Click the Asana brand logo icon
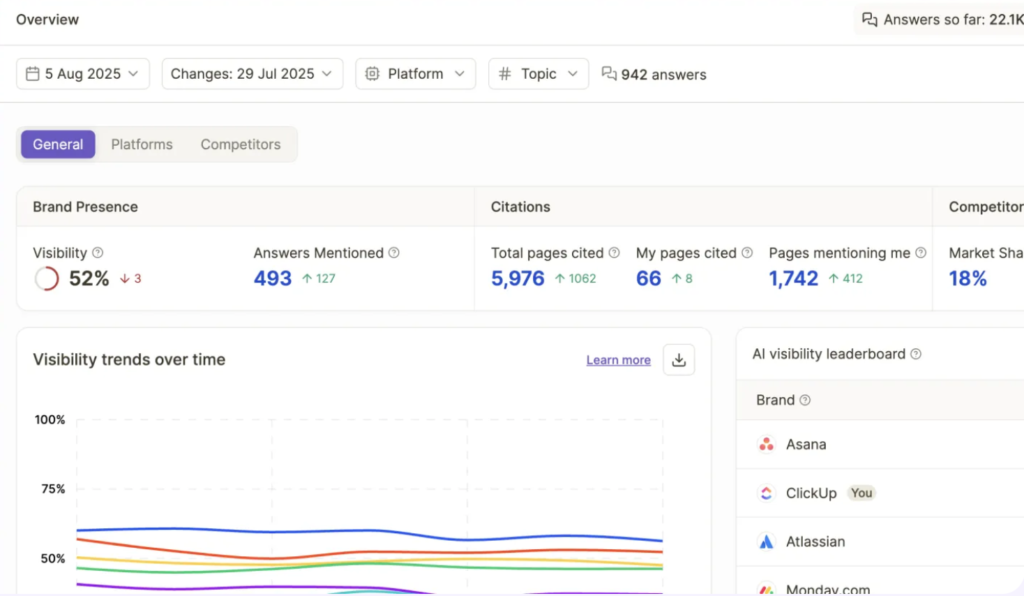1024x596 pixels. [766, 445]
